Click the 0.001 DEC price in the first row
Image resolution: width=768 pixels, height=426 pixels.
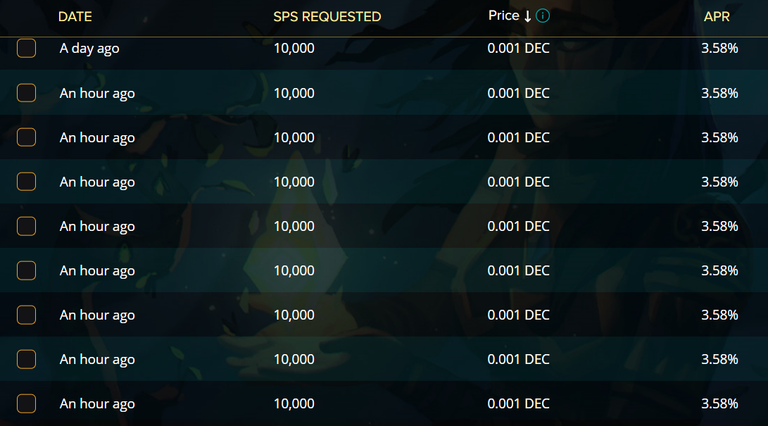(x=518, y=48)
